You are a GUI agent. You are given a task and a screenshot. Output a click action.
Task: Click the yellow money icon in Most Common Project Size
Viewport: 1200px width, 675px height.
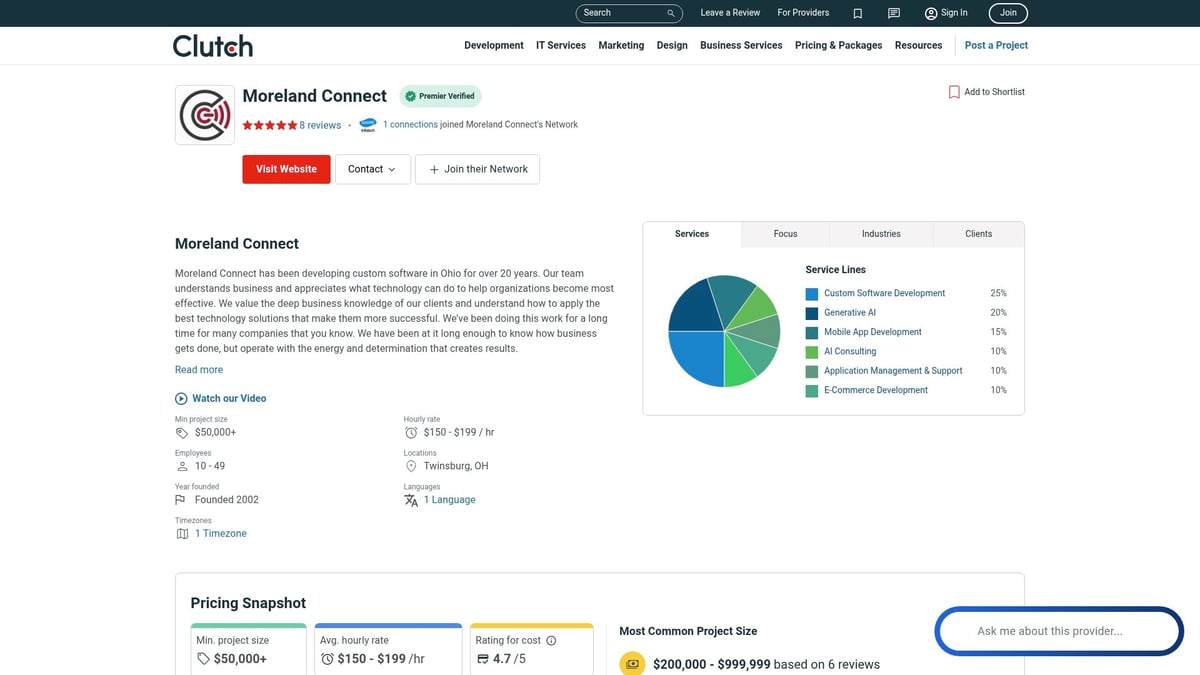pos(632,664)
